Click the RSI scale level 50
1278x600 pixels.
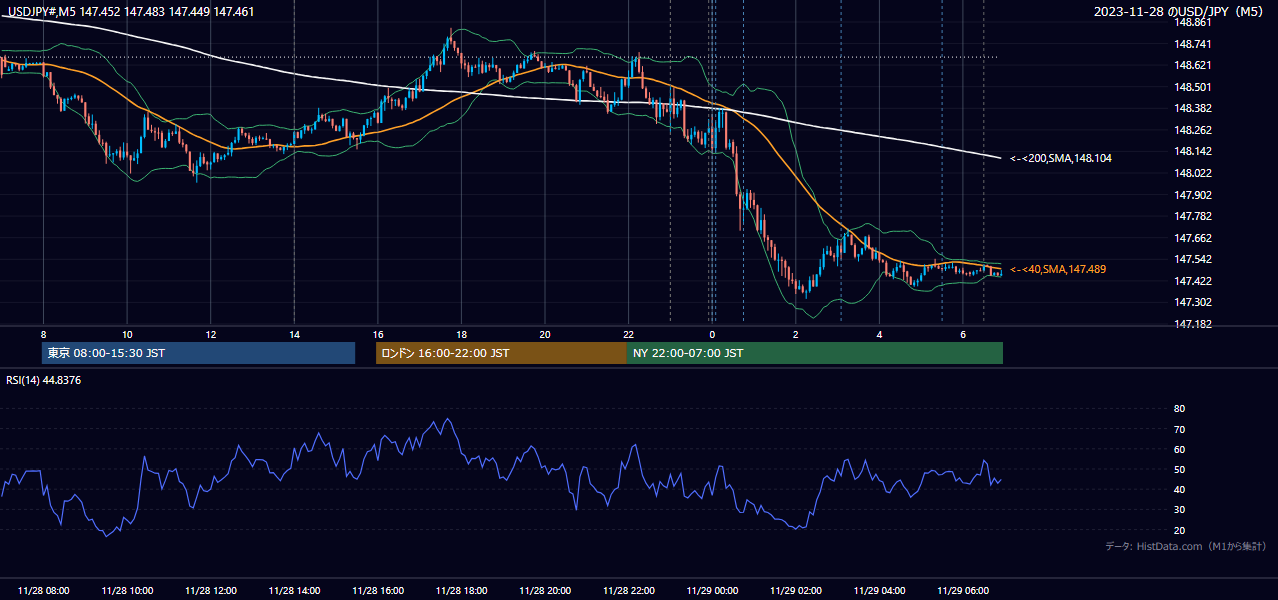[x=1179, y=469]
